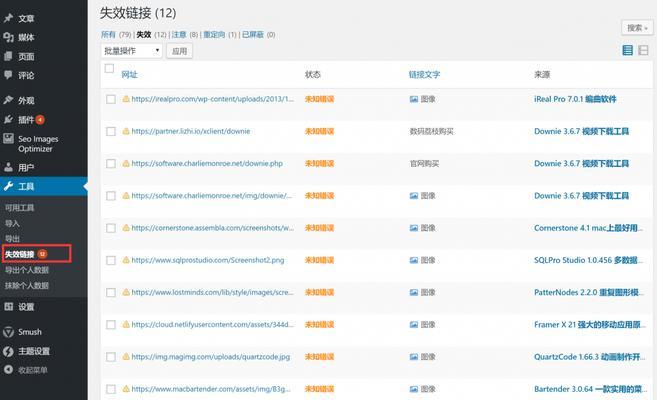The height and width of the screenshot is (400, 657).
Task: Open source post Bartender 3.0.64
Action: (590, 389)
